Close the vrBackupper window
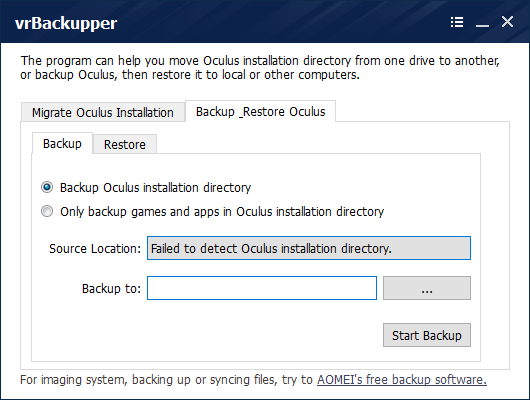The width and height of the screenshot is (530, 400). pyautogui.click(x=507, y=22)
